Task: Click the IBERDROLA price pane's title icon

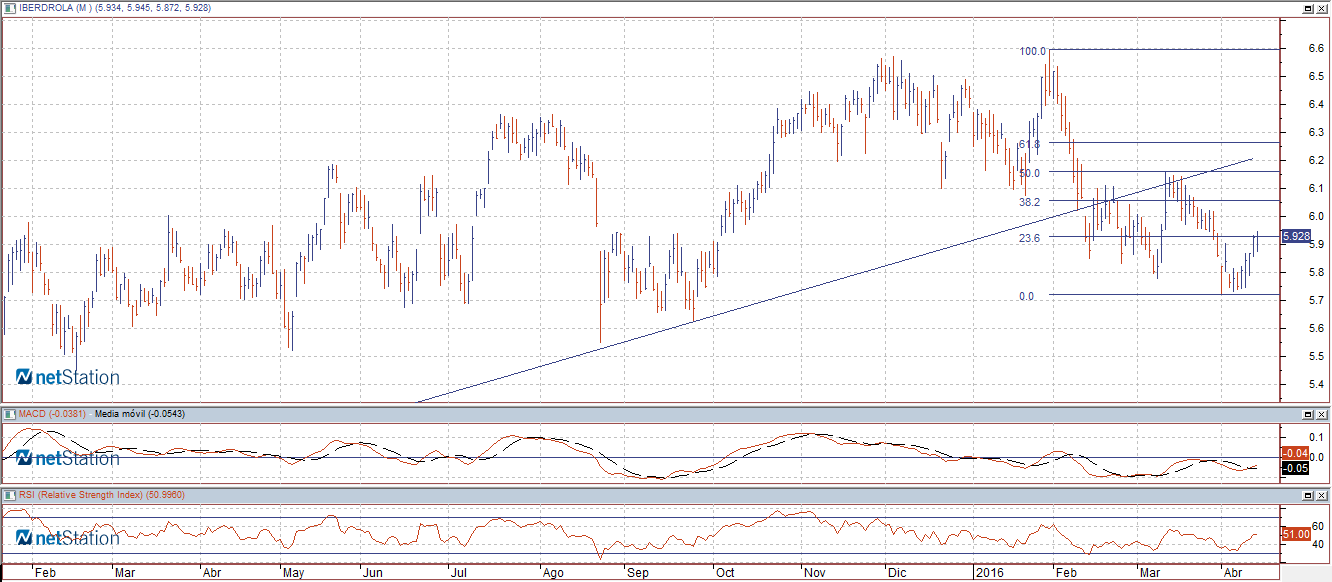Action: (x=9, y=6)
